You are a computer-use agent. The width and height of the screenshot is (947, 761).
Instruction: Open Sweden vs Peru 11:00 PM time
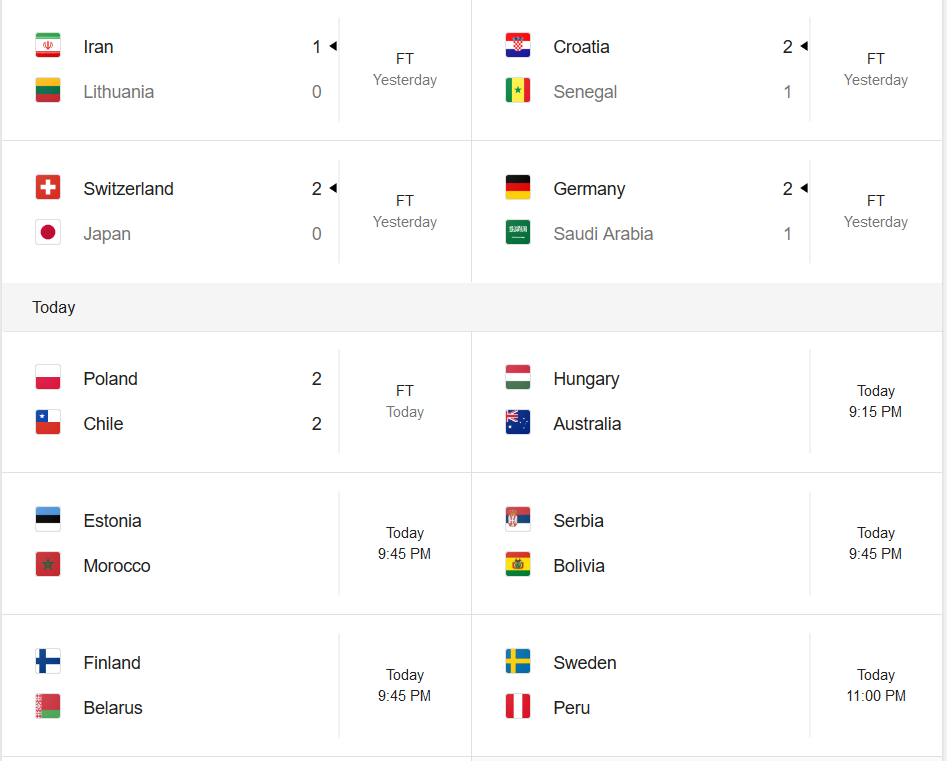click(876, 686)
